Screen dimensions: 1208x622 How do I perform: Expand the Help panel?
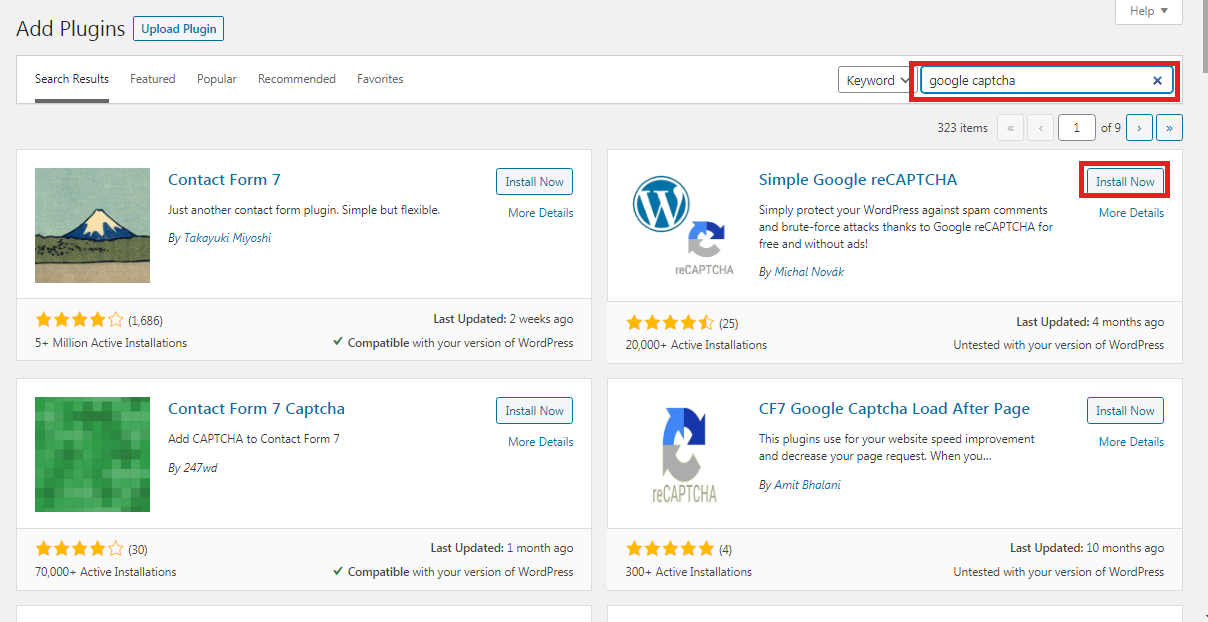1149,11
